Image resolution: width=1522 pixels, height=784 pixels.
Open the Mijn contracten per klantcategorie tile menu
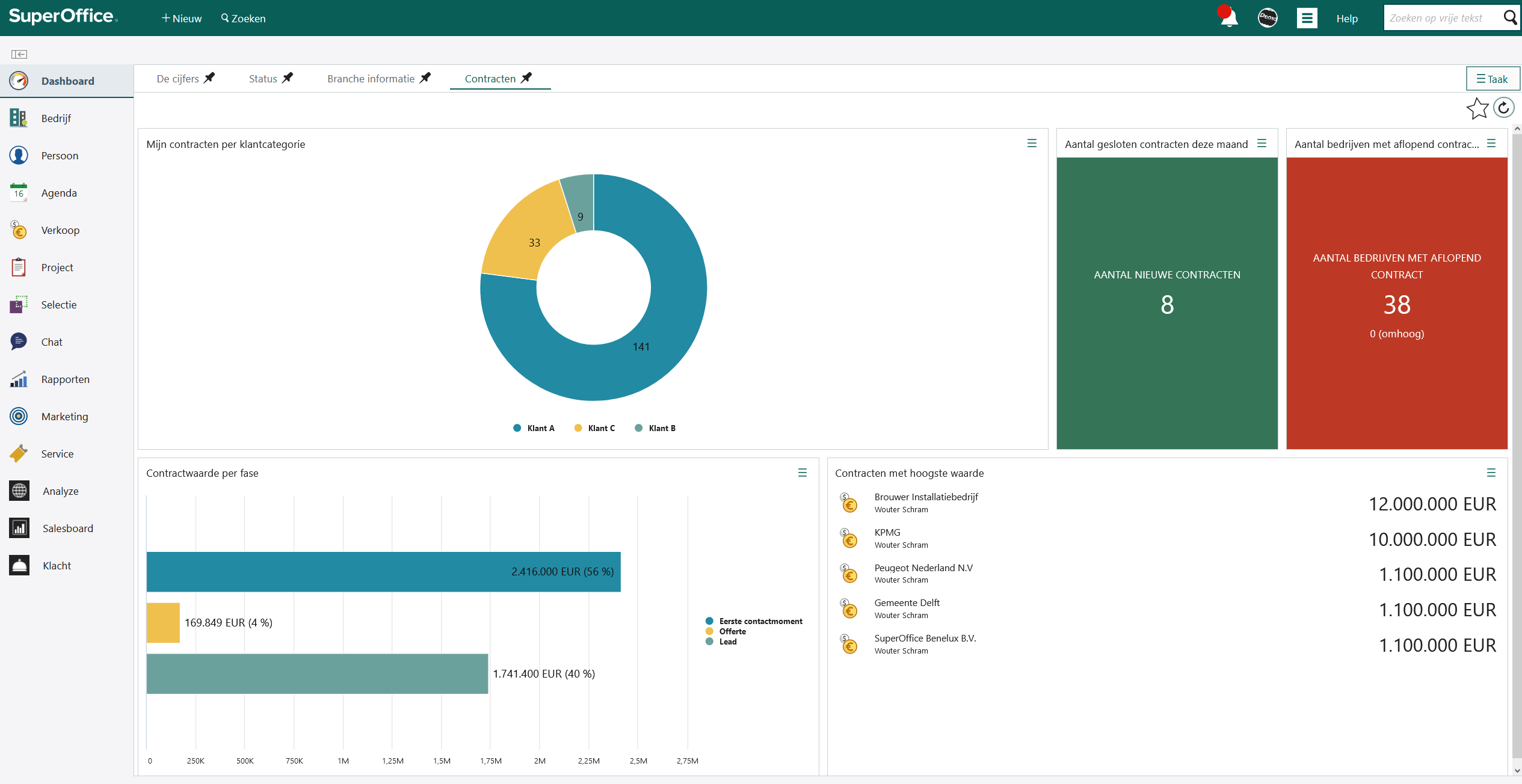tap(1032, 143)
